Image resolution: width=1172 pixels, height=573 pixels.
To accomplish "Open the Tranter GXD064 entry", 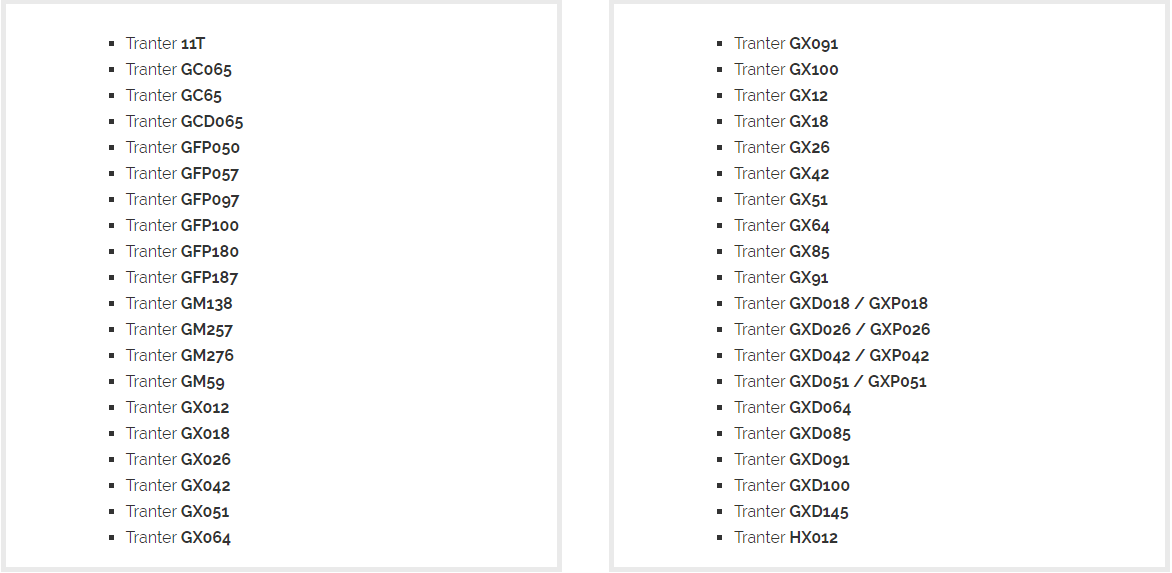I will (792, 407).
